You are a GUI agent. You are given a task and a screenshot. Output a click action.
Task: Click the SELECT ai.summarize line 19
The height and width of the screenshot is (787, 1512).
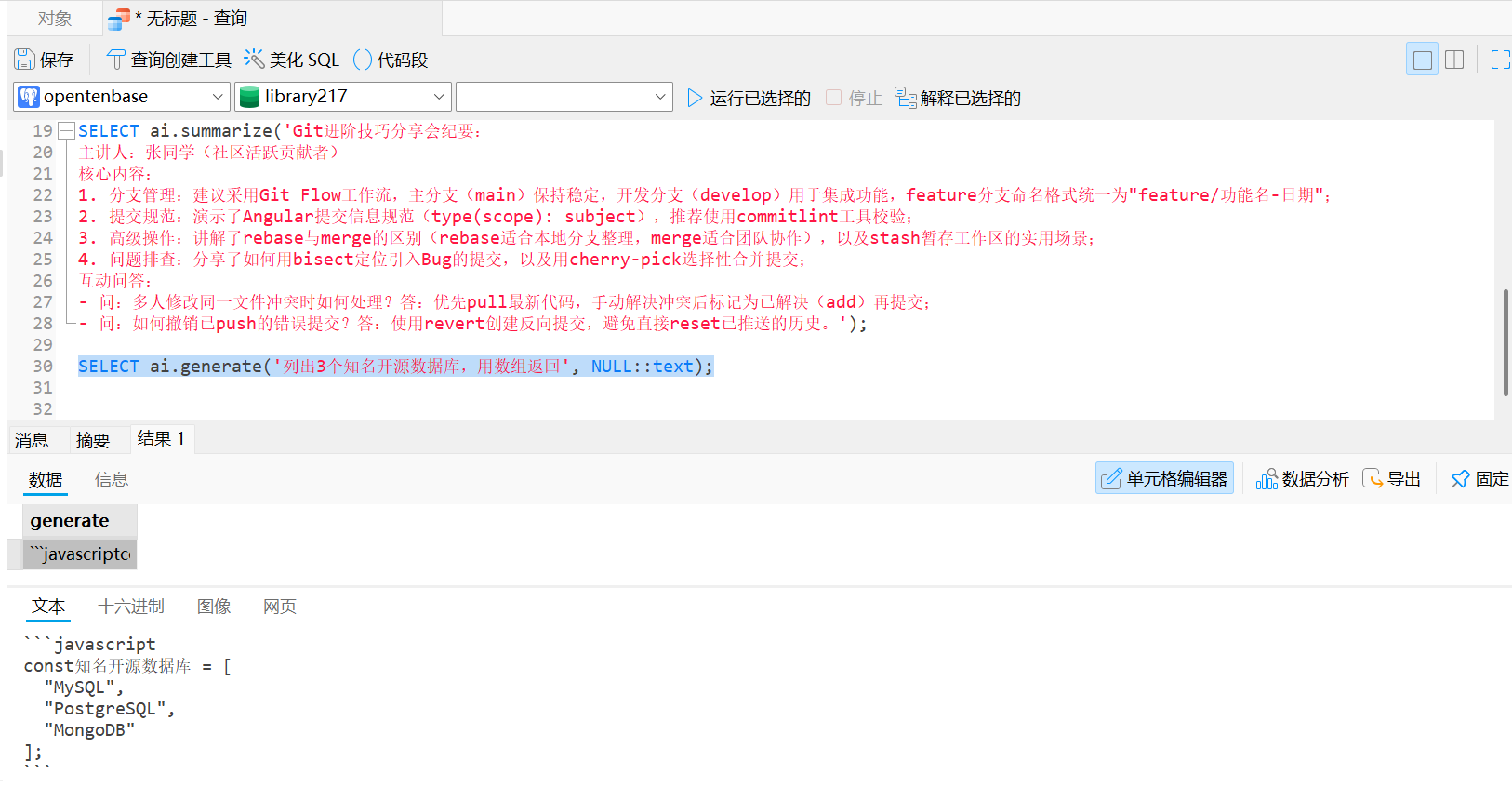point(279,131)
